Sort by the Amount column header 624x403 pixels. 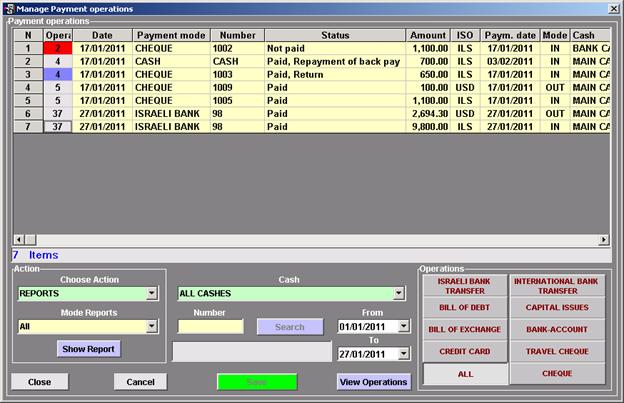[x=428, y=35]
